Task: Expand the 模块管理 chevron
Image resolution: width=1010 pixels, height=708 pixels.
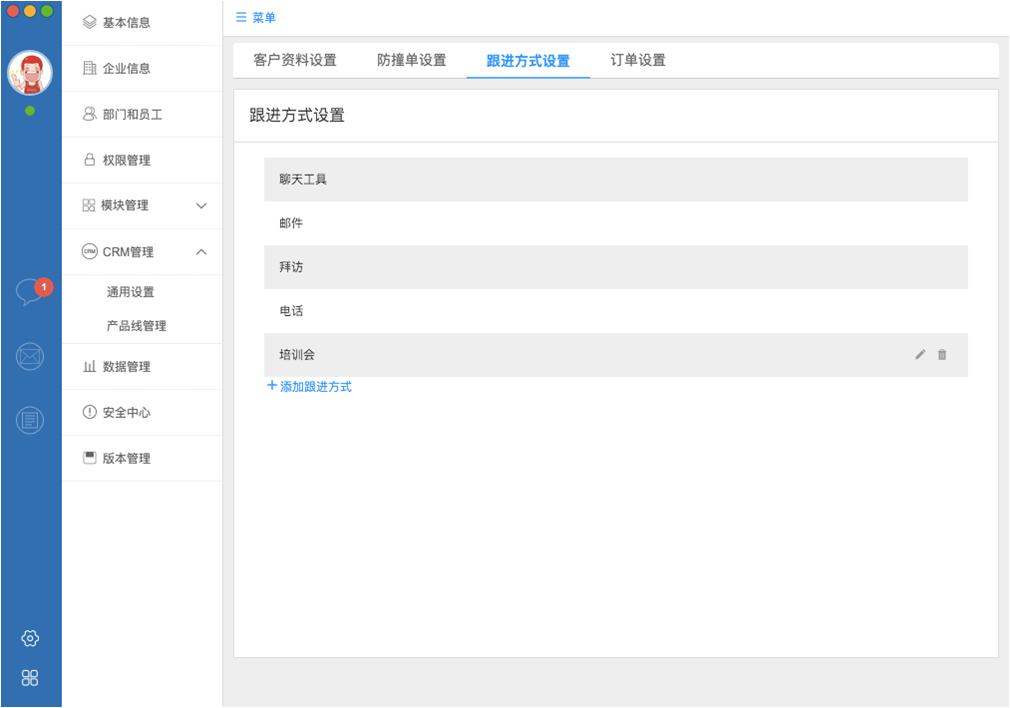Action: coord(201,206)
